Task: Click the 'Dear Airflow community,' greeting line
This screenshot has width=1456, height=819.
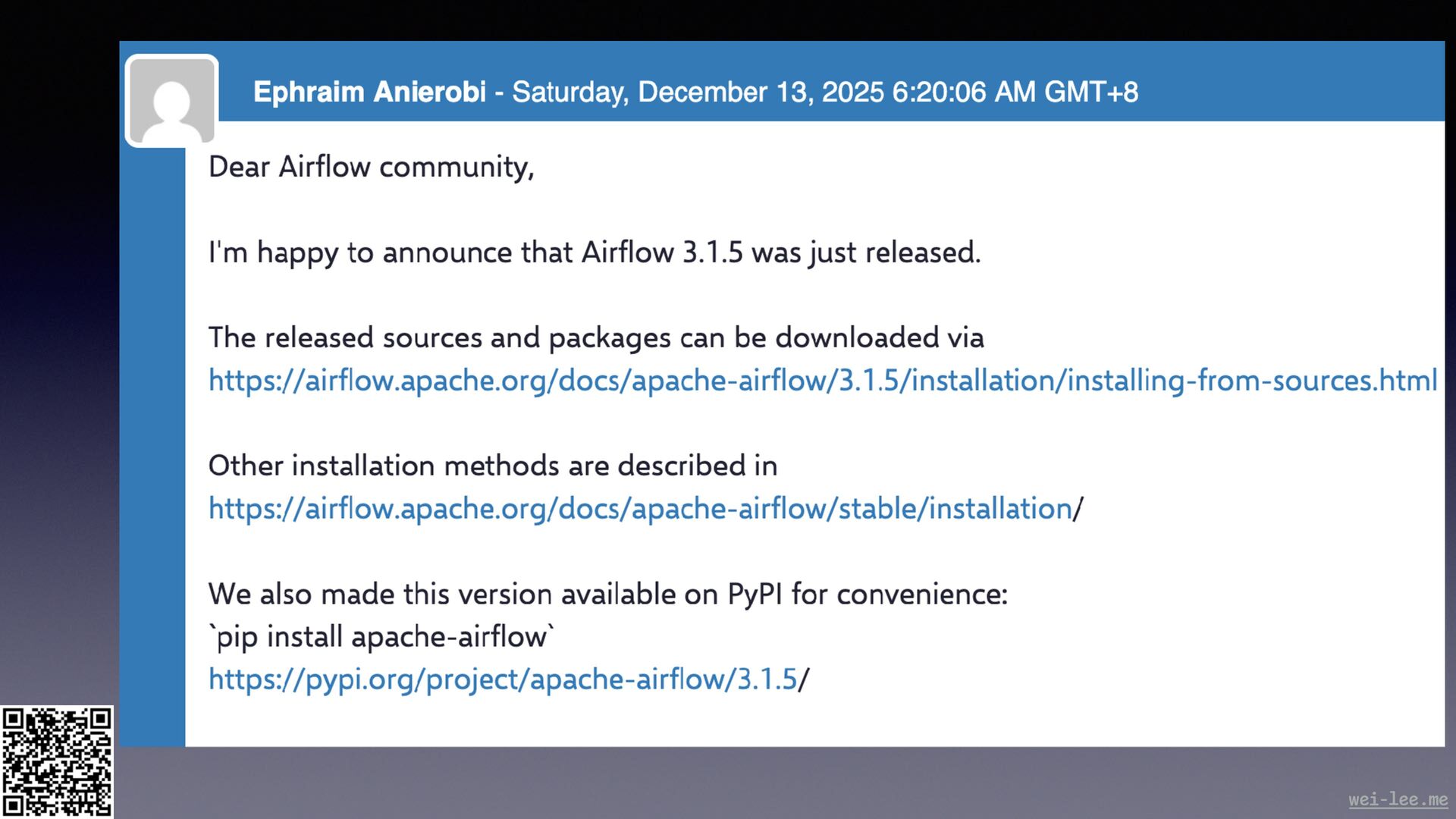Action: coord(371,167)
